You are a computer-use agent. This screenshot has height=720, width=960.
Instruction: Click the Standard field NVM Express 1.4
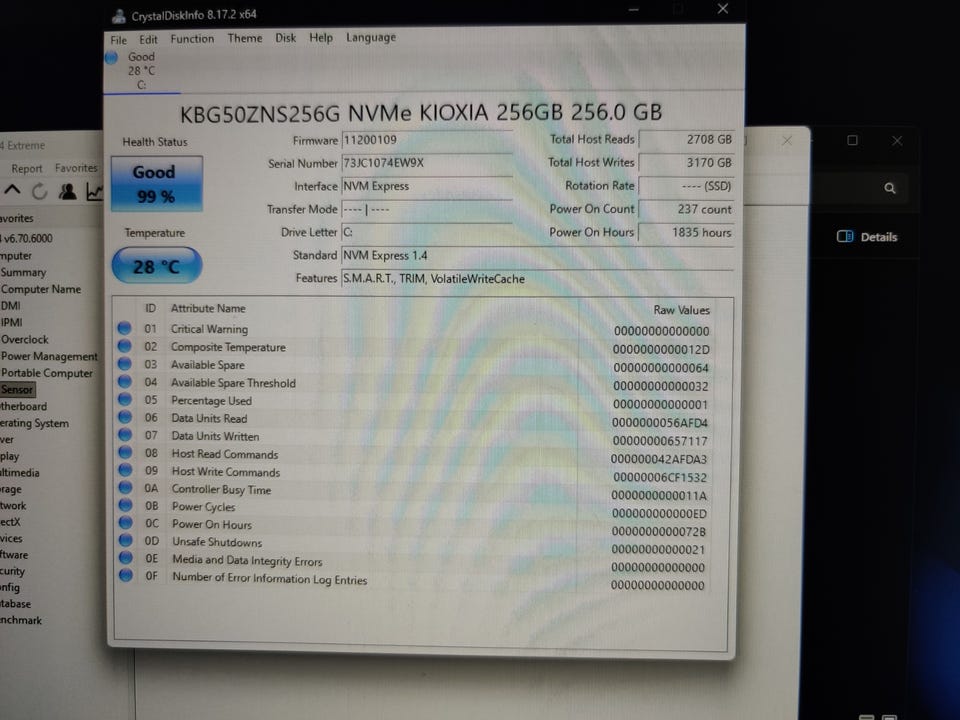click(x=537, y=255)
